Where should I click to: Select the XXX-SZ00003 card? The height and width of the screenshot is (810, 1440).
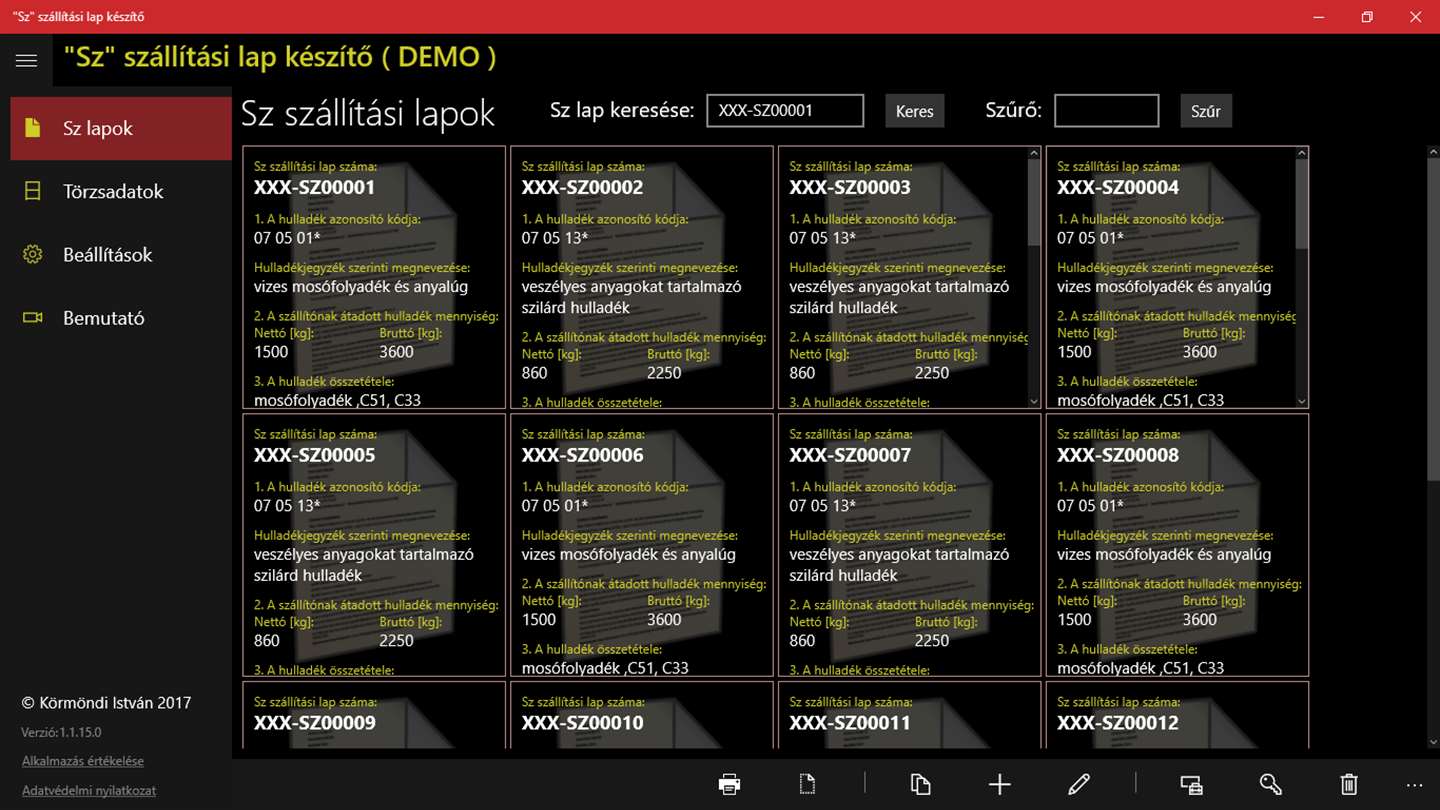click(x=910, y=277)
